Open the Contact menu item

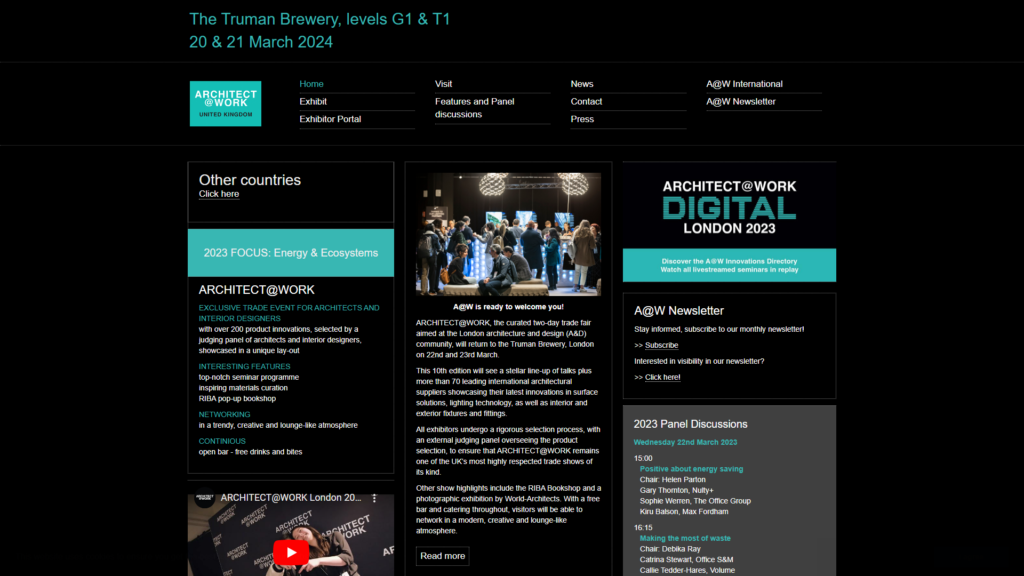pyautogui.click(x=586, y=101)
